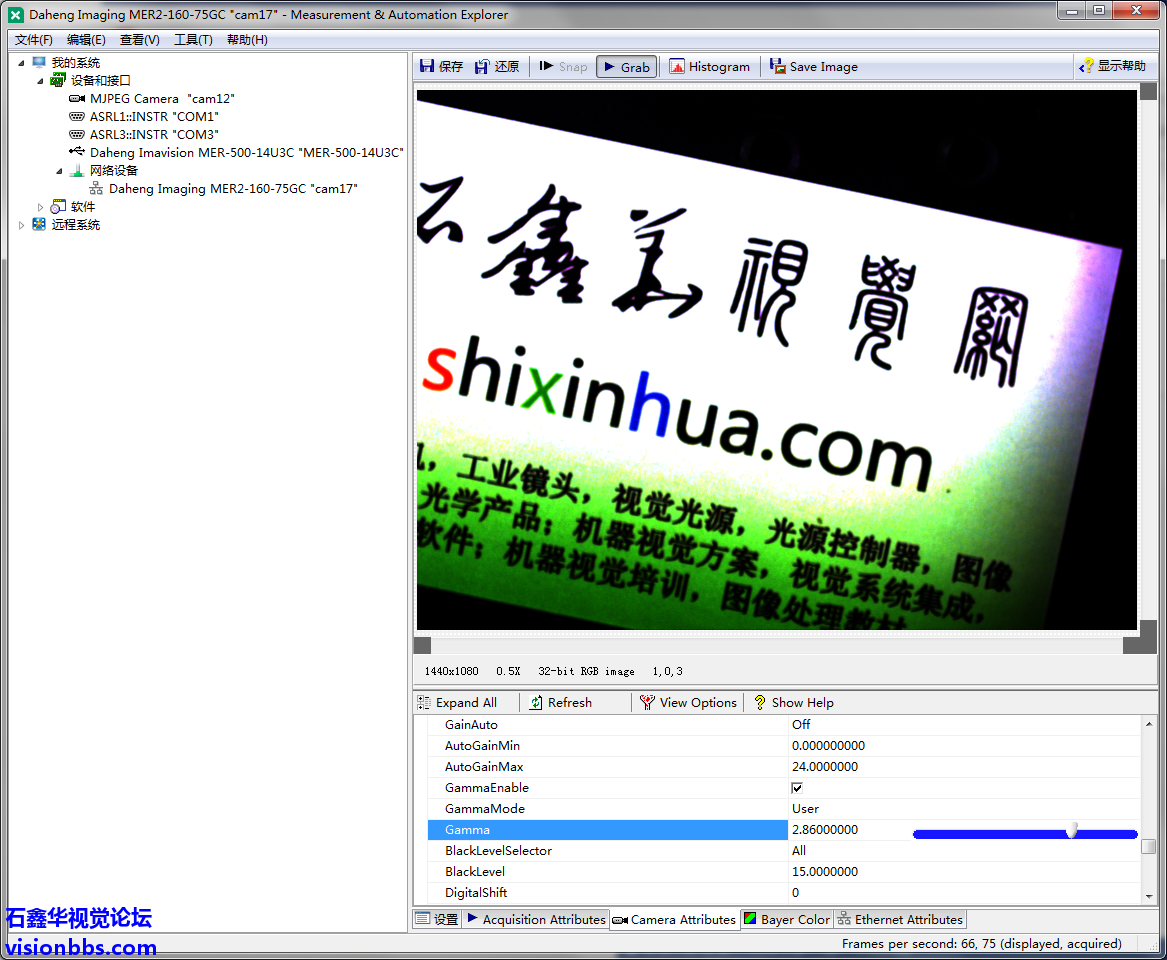Expand the 远程系统 tree node

(22, 225)
